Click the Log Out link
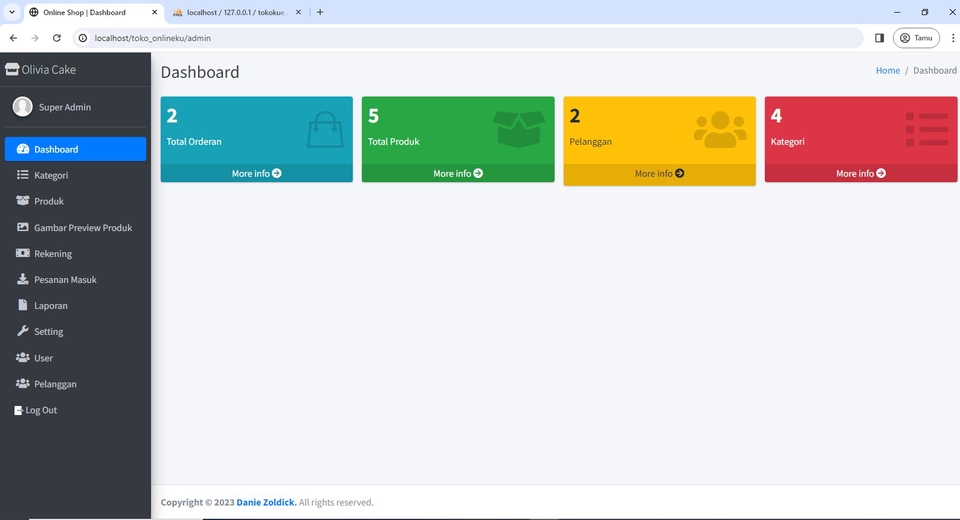The height and width of the screenshot is (520, 960). click(36, 410)
